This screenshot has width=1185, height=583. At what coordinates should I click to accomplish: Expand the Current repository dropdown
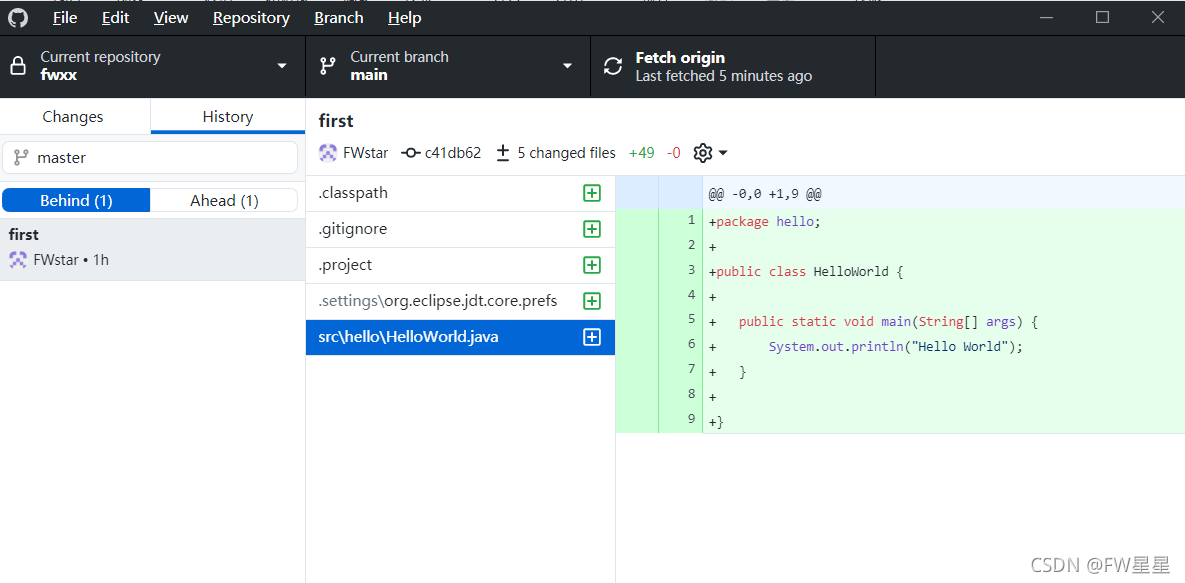[153, 67]
